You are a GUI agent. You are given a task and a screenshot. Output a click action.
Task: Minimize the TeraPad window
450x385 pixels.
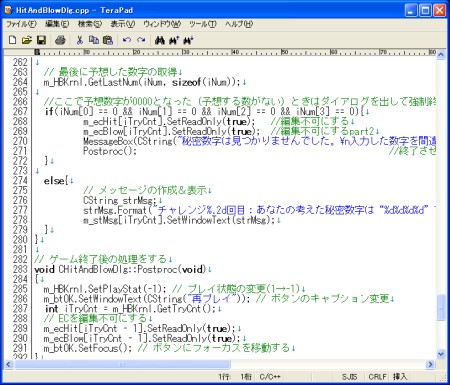[x=411, y=11]
